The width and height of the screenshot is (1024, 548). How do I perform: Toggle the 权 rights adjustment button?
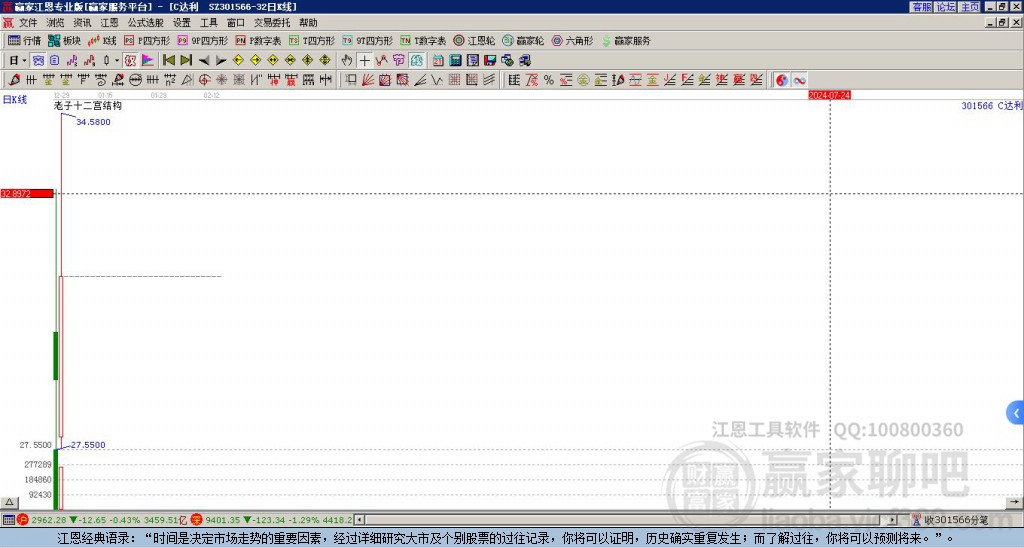click(130, 60)
